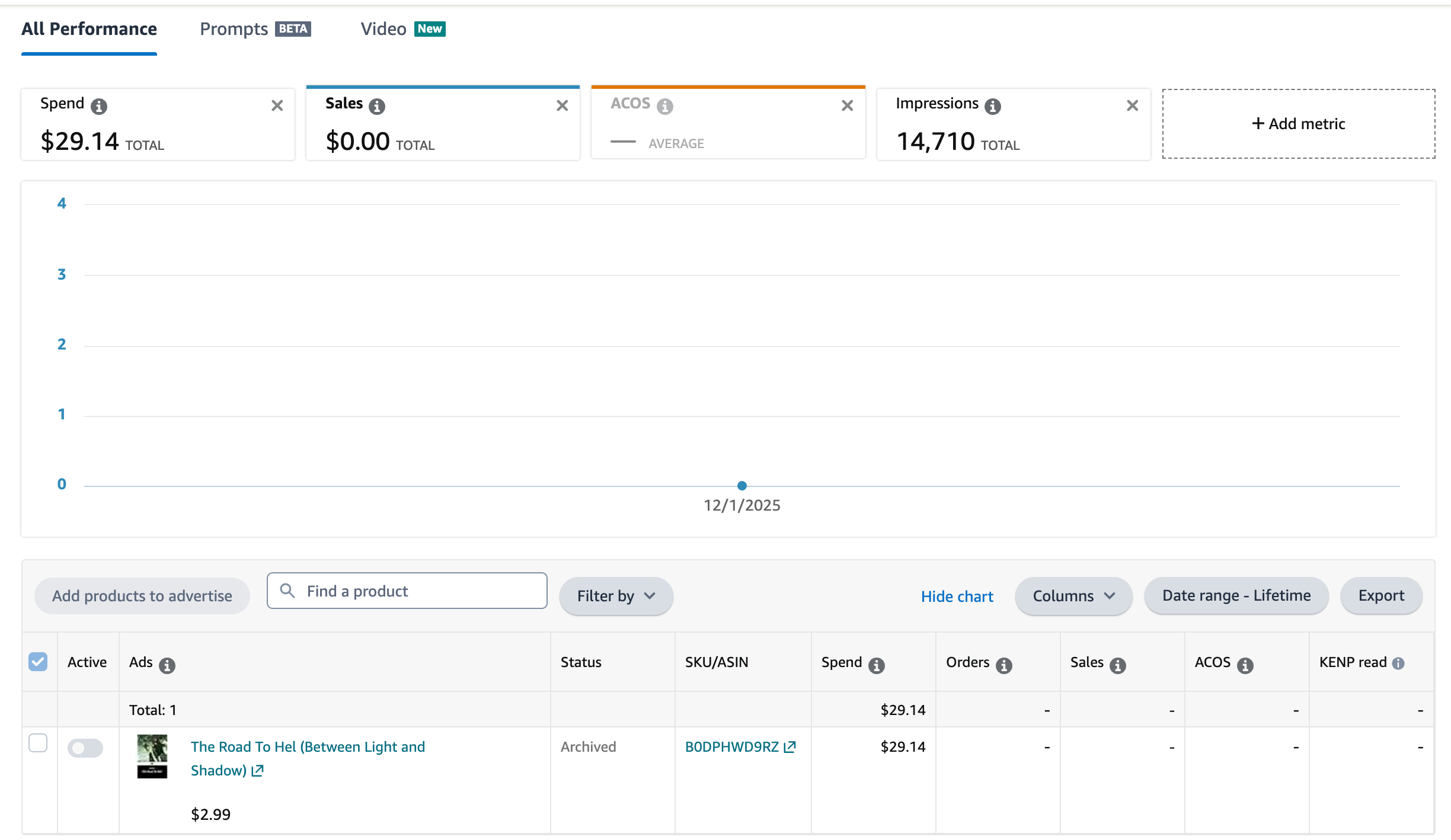Open external link icon next to ASIN B0DPHWD9RZ
Viewport: 1451px width, 840px height.
pos(790,747)
